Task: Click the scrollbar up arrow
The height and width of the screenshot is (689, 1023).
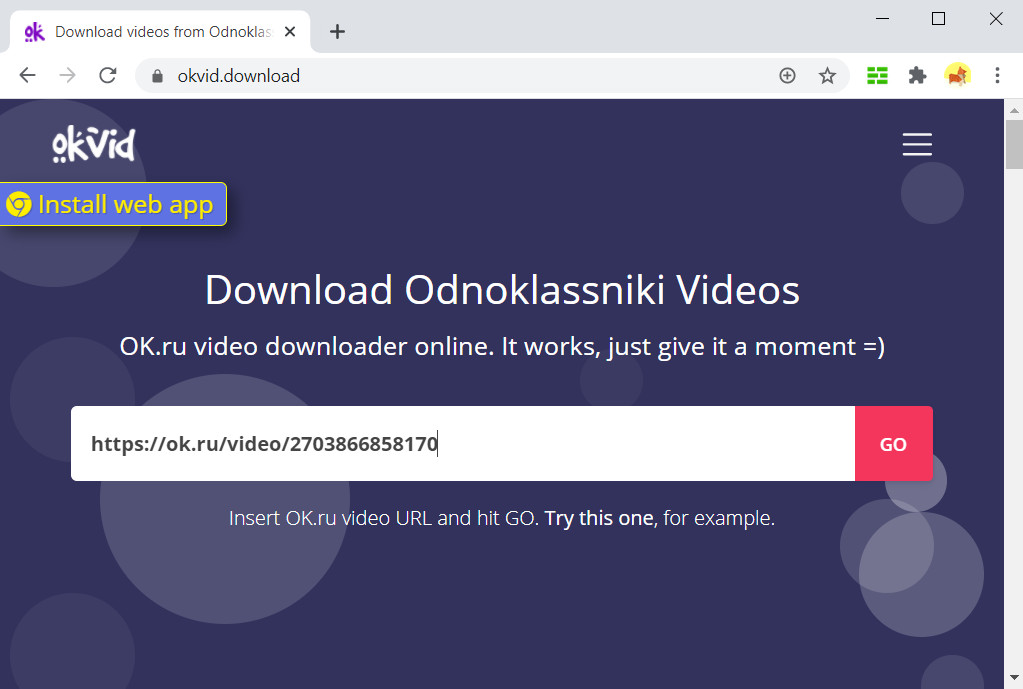Action: tap(1014, 111)
